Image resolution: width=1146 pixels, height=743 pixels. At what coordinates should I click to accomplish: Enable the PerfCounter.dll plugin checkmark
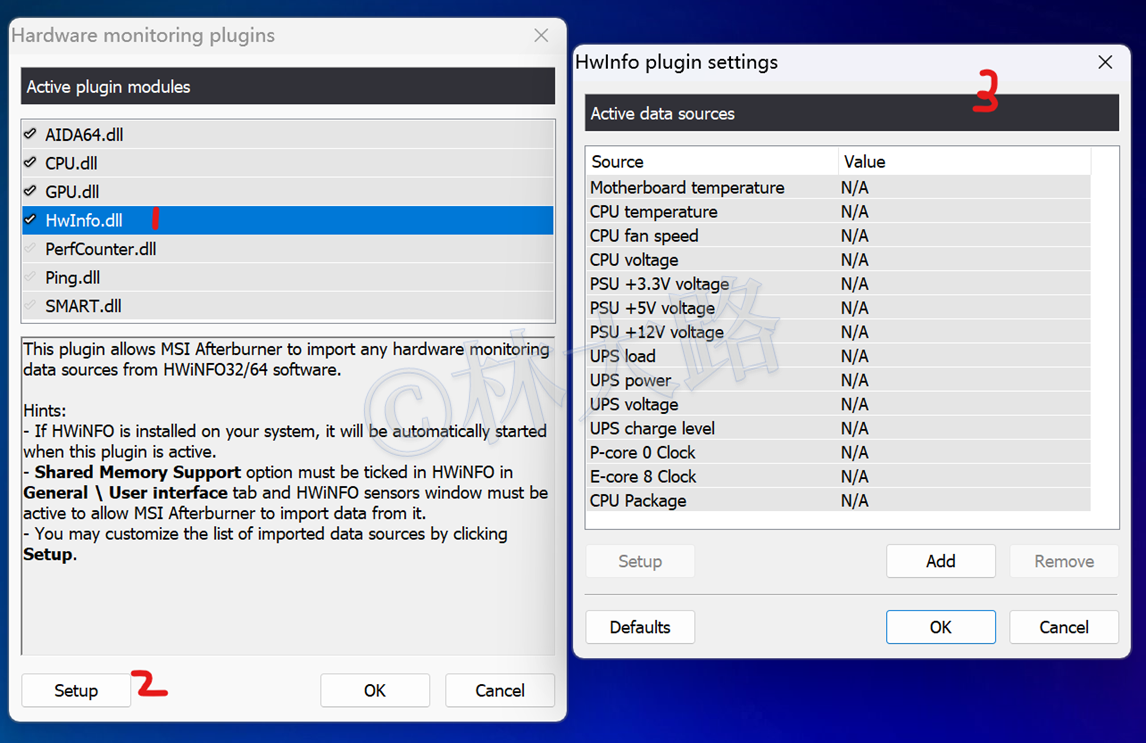(x=30, y=248)
